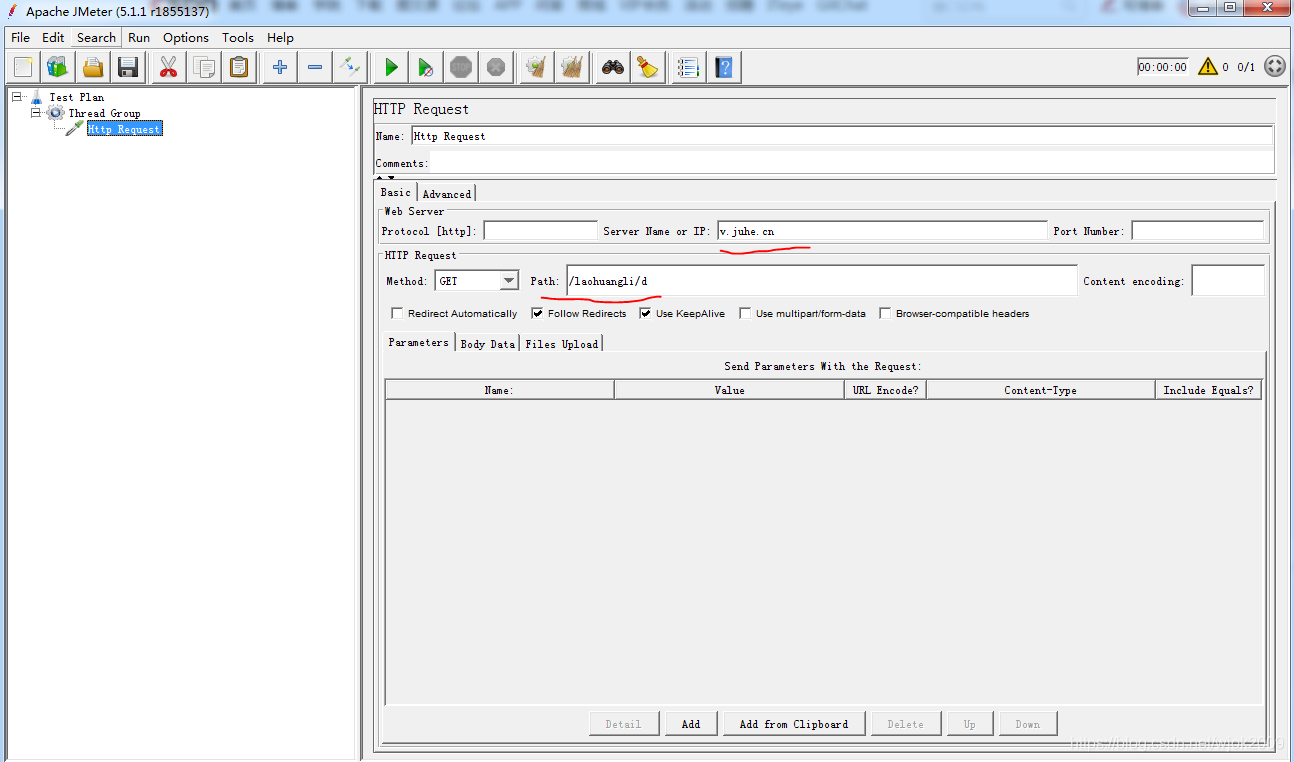Viewport: 1294px width, 762px height.
Task: Open the Search menu
Action: tap(96, 38)
